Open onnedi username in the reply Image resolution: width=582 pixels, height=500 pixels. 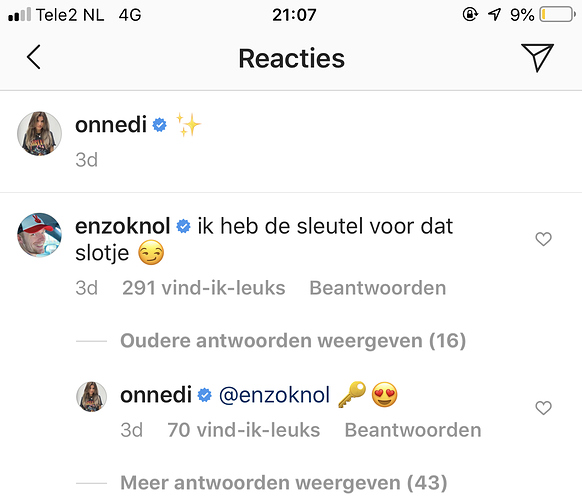pos(156,395)
